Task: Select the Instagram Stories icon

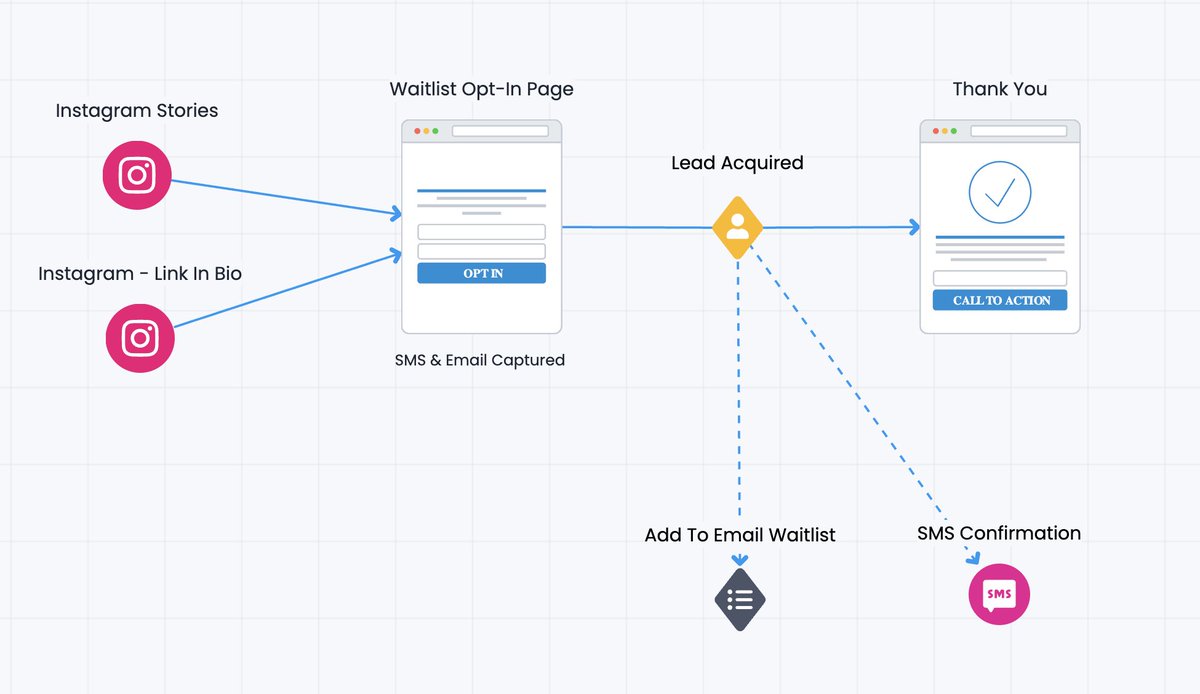Action: [137, 175]
